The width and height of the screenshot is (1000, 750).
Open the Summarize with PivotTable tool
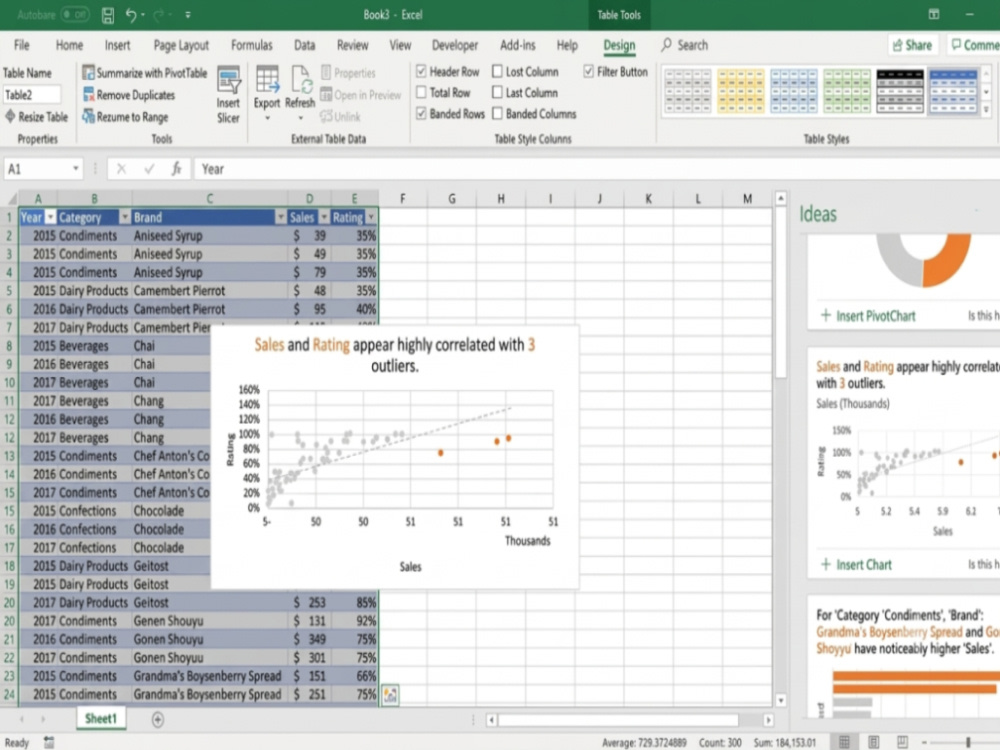145,73
